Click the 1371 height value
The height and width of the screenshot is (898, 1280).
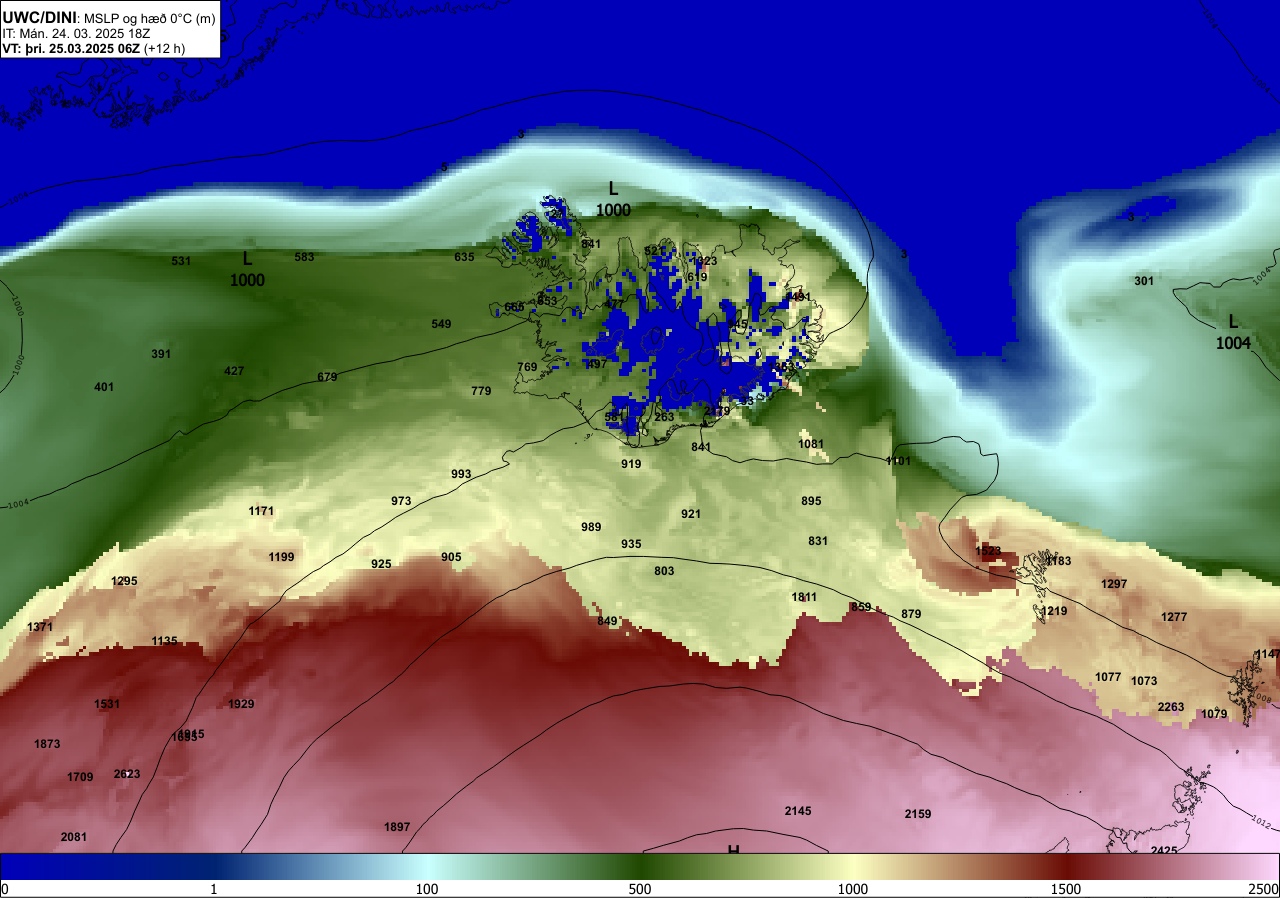40,627
